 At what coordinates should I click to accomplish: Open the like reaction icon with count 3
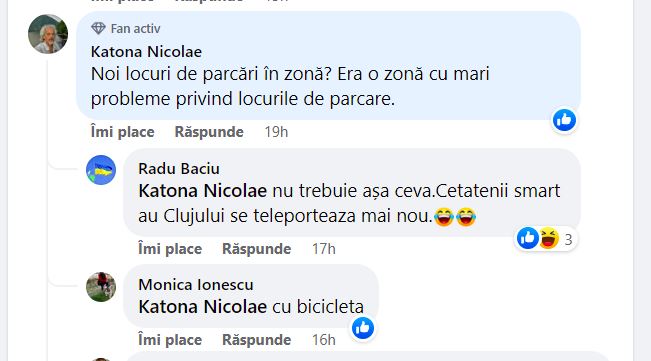click(528, 239)
